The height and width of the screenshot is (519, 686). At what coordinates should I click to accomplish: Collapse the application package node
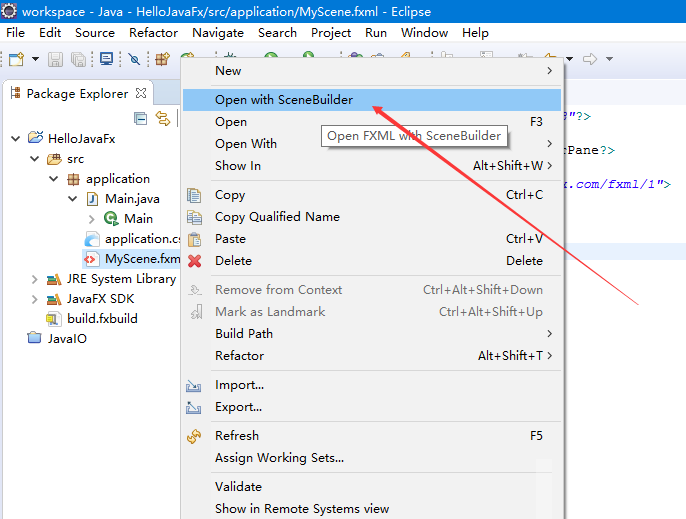[54, 179]
